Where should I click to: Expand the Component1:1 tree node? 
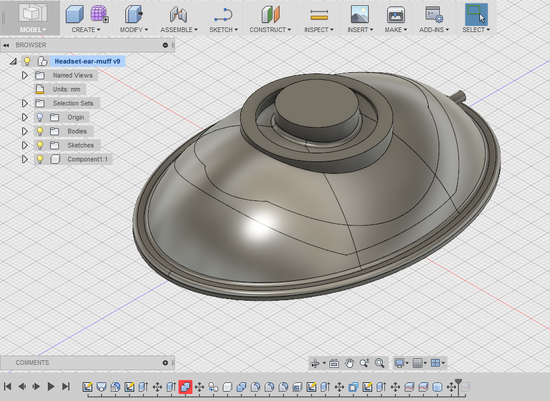pos(25,159)
